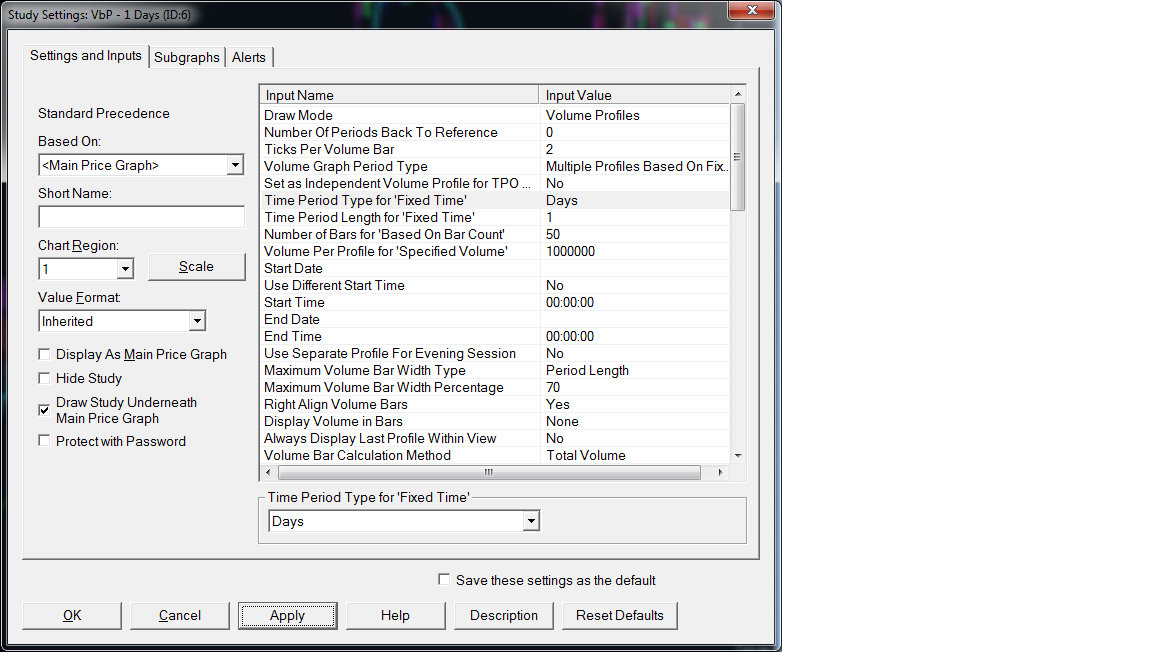Click the horizontal scrollbar right arrow
Screen dimensions: 1152x652
720,472
